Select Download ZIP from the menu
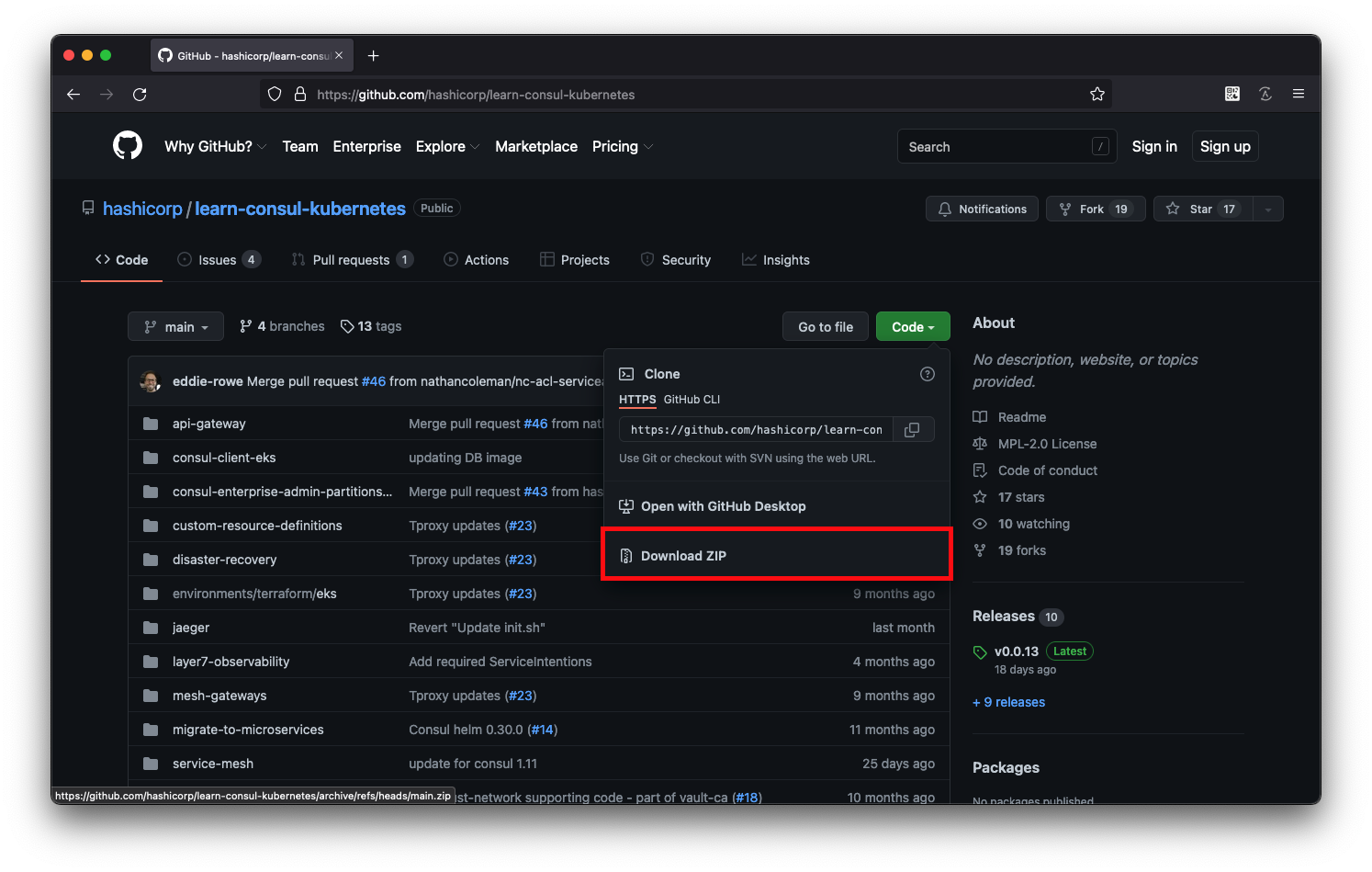The image size is (1372, 872). (683, 556)
